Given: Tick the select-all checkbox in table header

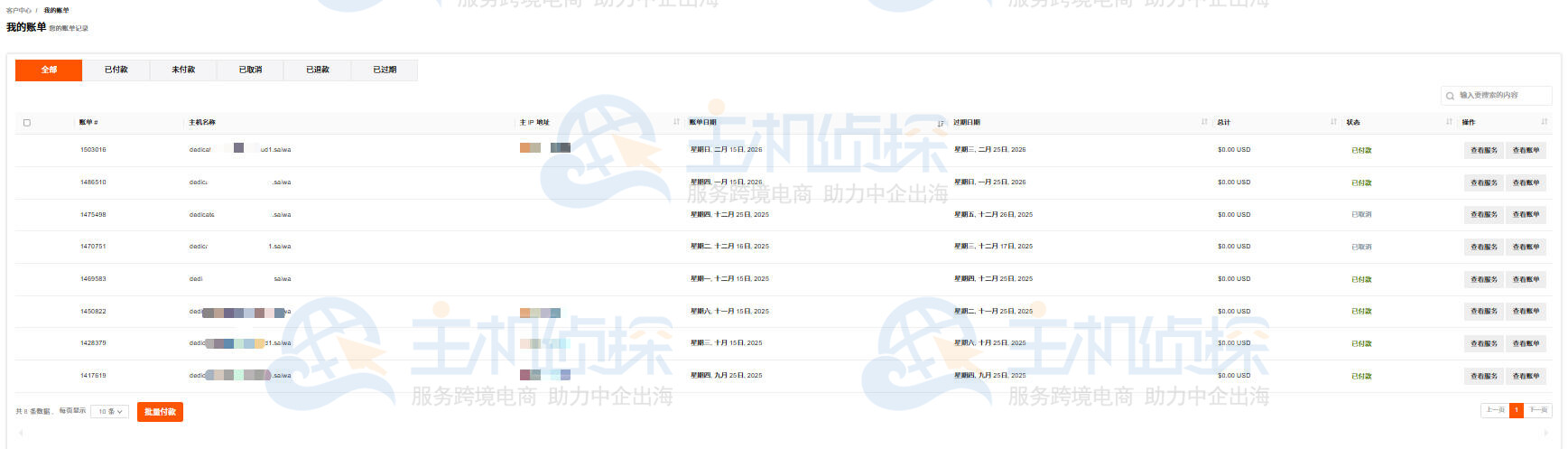Looking at the screenshot, I should 26,123.
